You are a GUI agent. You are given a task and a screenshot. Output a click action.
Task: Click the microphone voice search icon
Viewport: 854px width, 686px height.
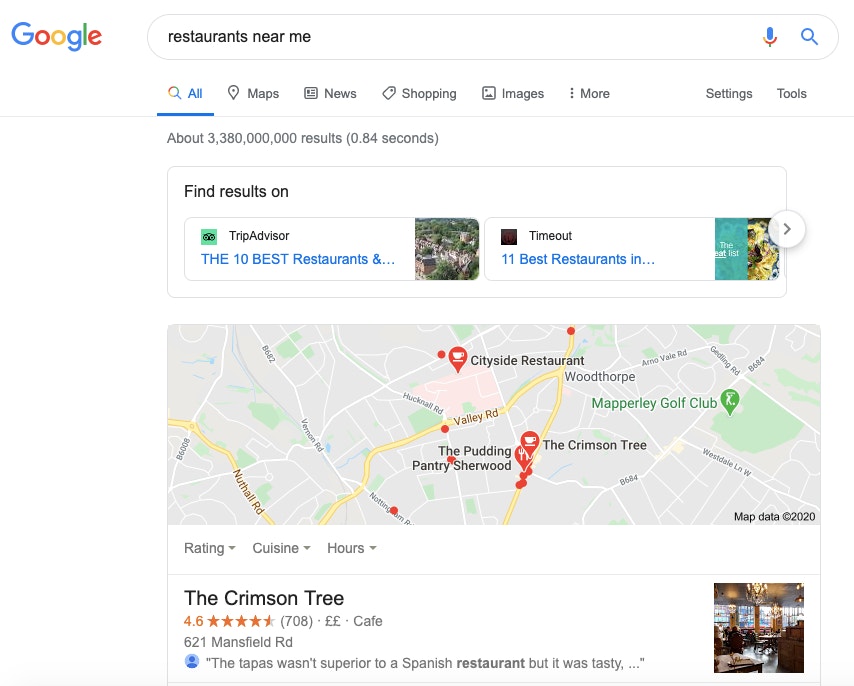point(769,37)
